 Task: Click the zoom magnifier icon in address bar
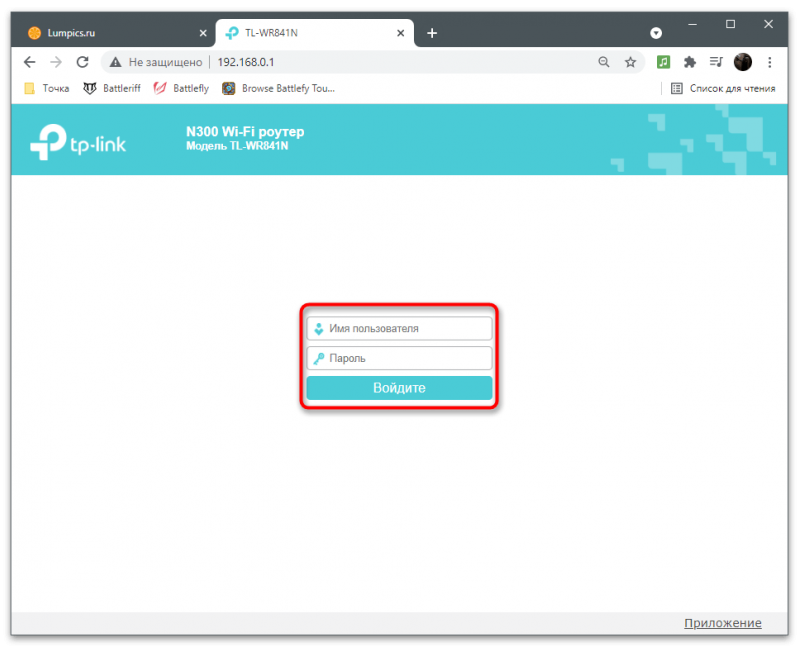[x=604, y=62]
